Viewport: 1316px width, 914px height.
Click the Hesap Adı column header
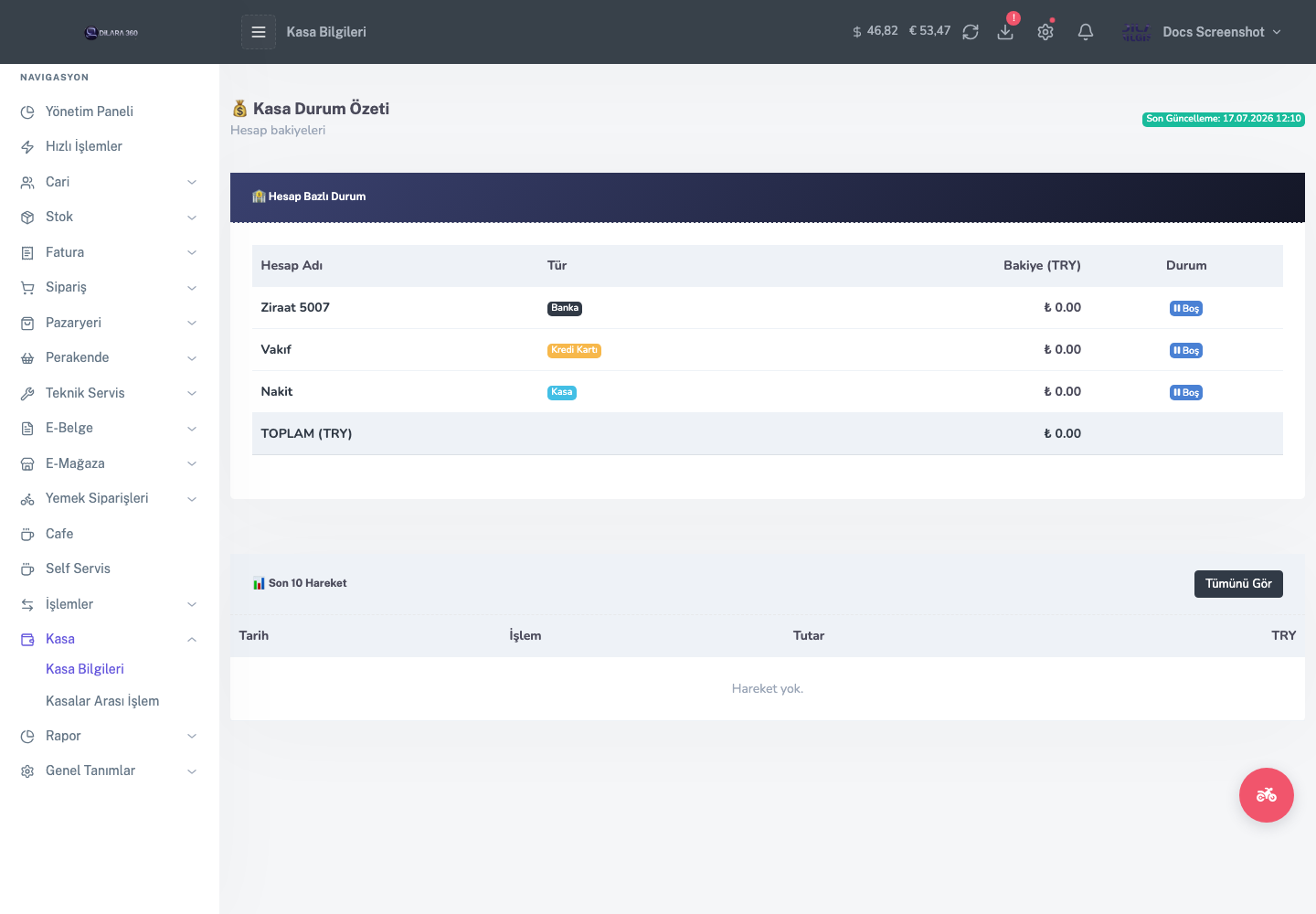(292, 265)
